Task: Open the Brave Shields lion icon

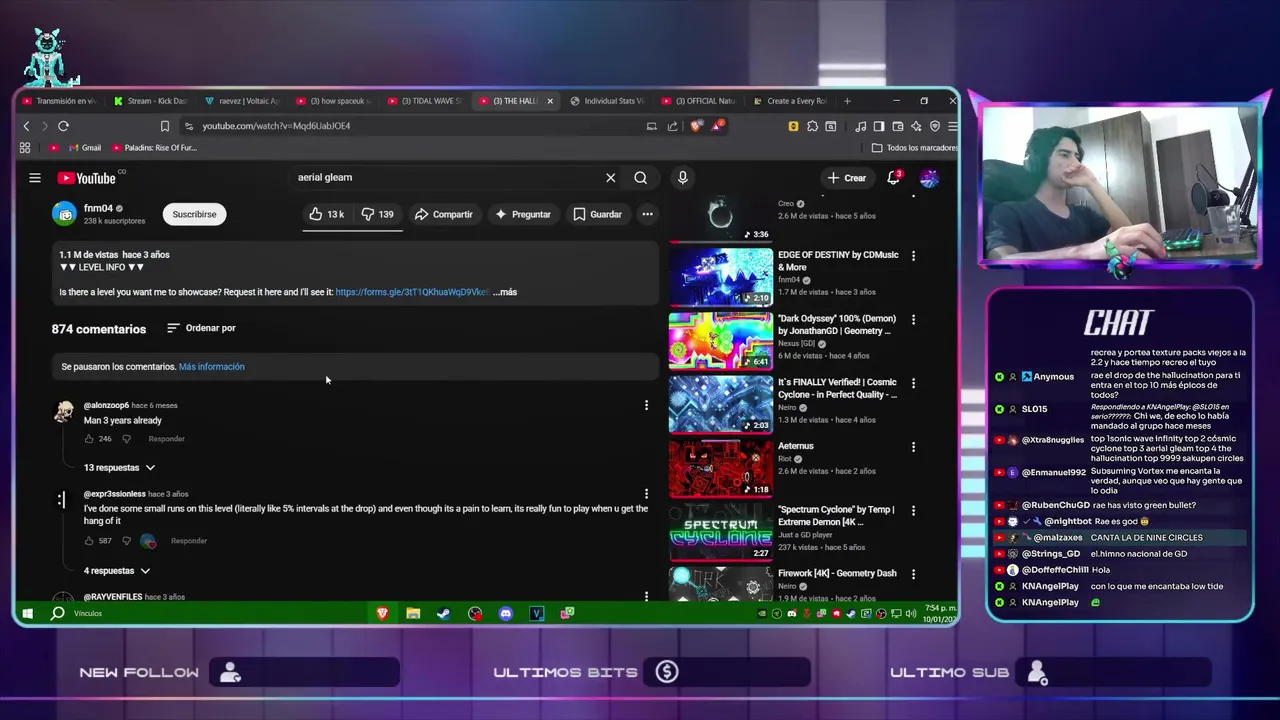Action: point(697,126)
